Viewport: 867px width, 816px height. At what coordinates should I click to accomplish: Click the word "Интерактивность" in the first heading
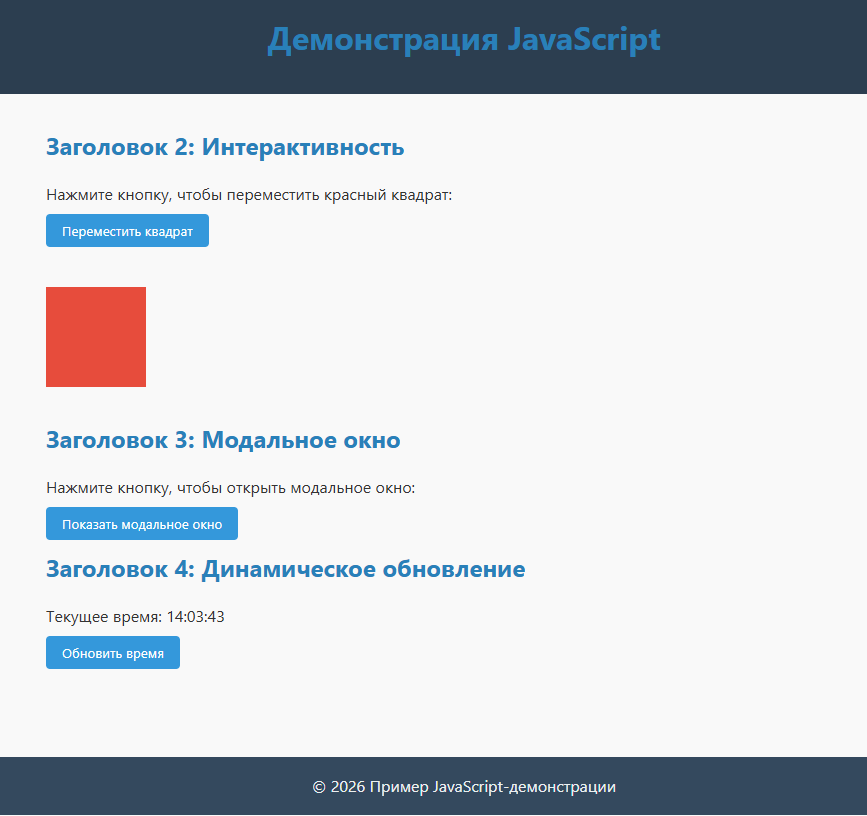(303, 148)
